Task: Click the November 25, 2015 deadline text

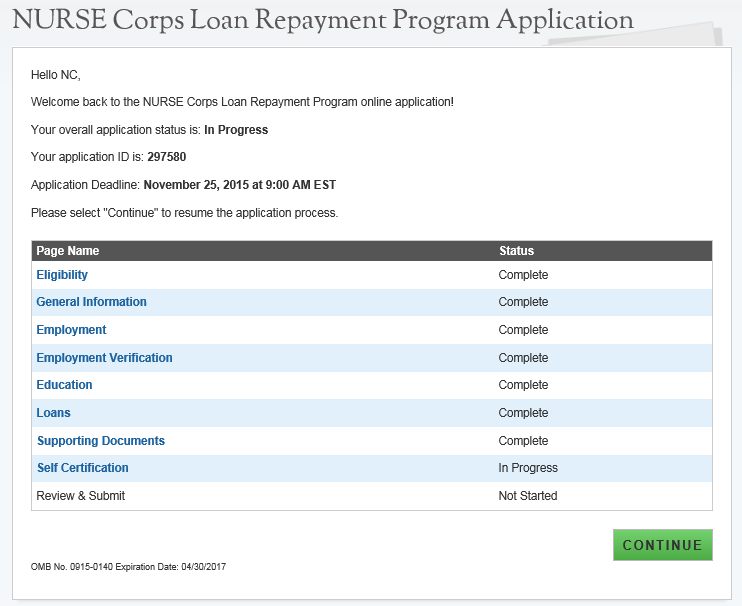Action: coord(240,185)
